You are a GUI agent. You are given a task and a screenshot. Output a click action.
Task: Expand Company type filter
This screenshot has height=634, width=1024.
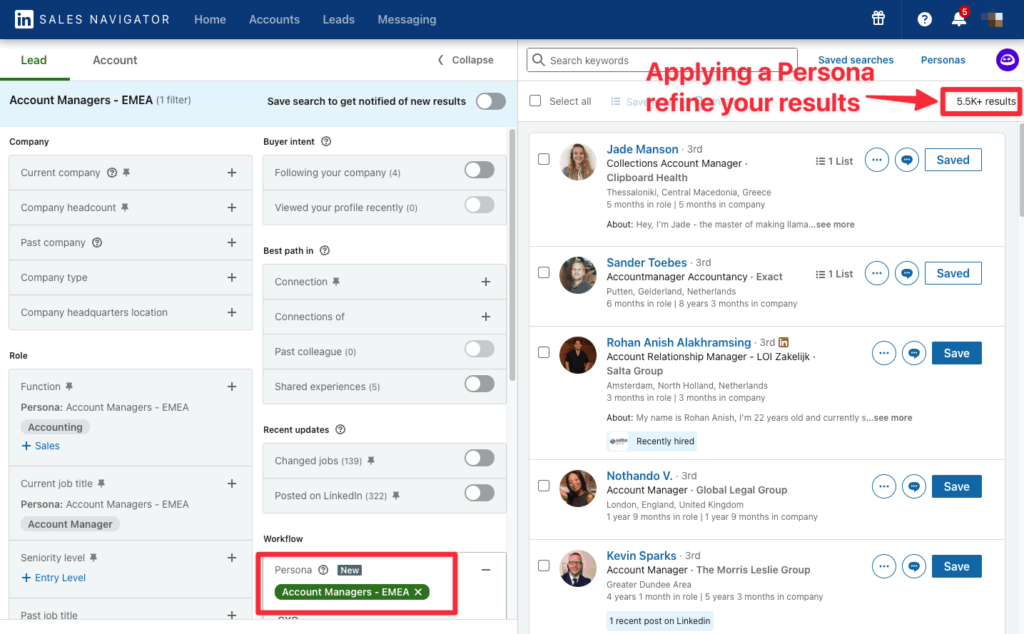(x=232, y=277)
